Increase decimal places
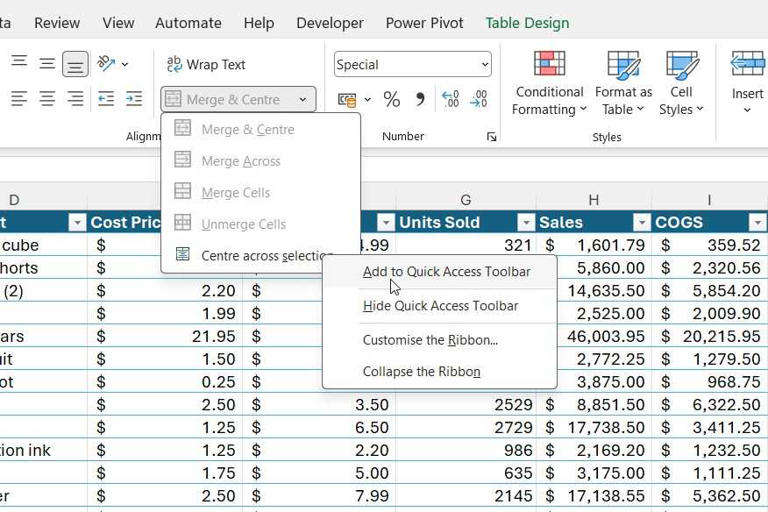Screen dimensions: 768x512 (450, 99)
